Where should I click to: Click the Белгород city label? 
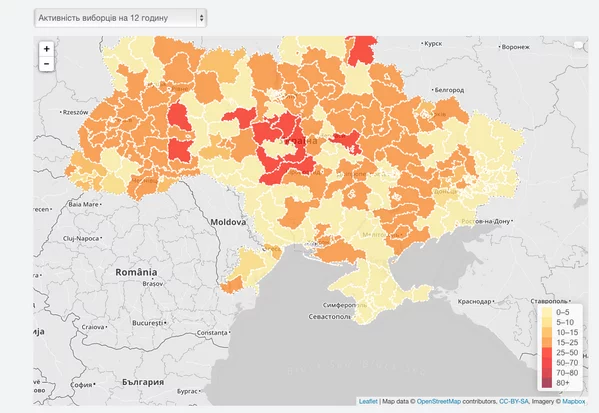point(449,90)
